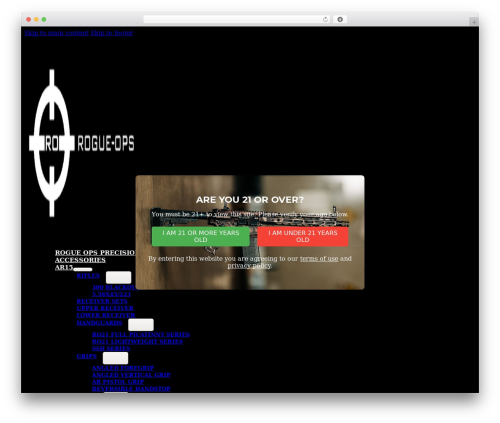
Task: Open the Rifles menu link
Action: click(x=88, y=276)
